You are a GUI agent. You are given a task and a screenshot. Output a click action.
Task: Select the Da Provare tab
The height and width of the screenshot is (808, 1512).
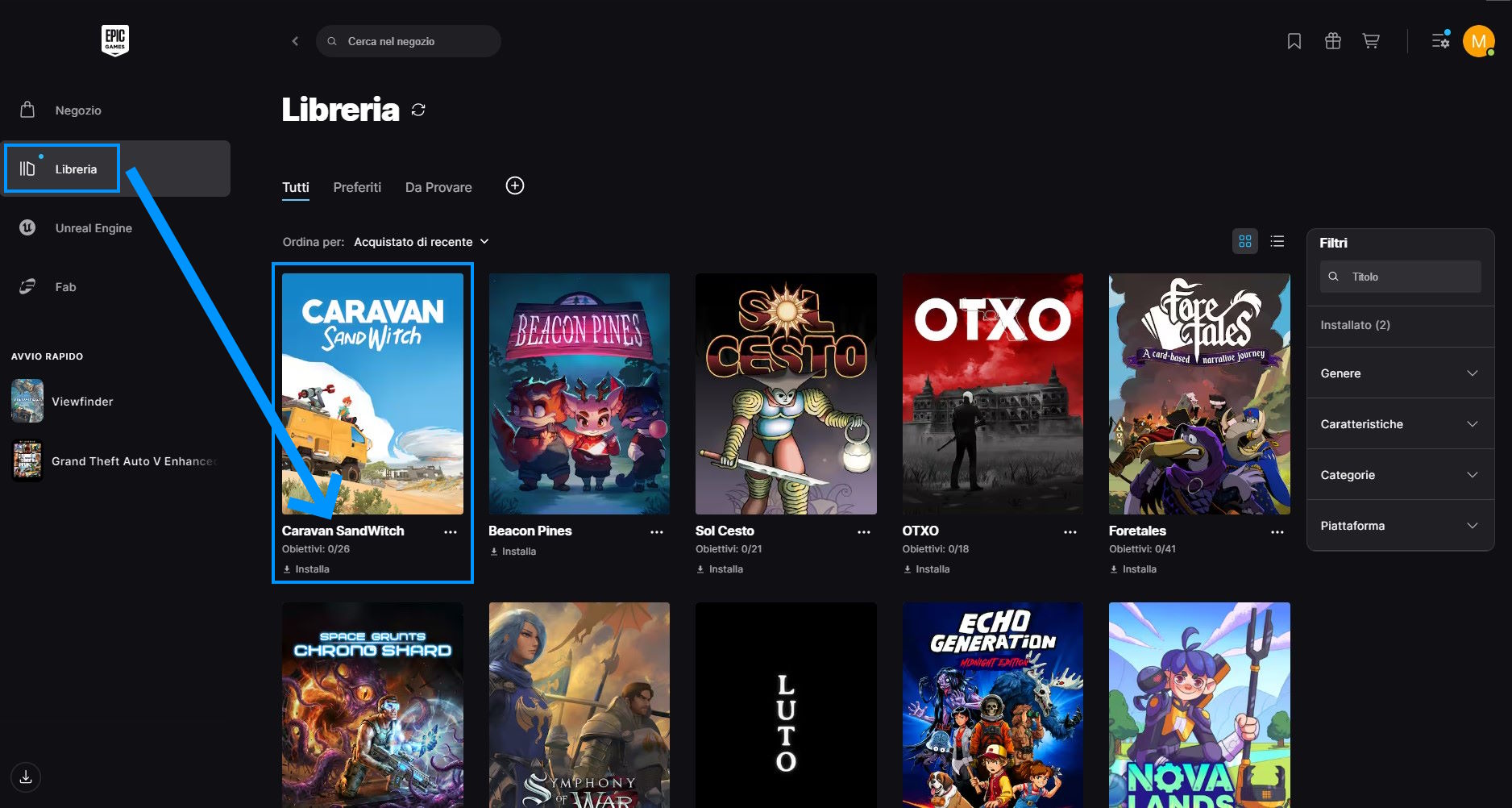[438, 187]
